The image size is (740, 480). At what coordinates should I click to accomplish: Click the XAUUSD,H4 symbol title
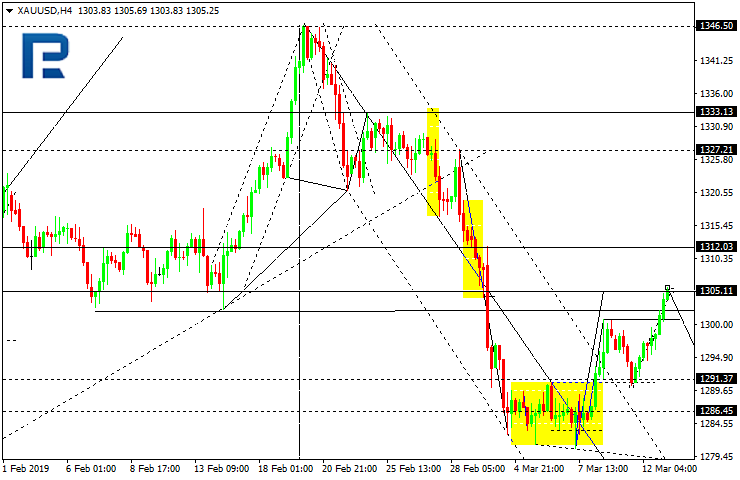pos(44,10)
